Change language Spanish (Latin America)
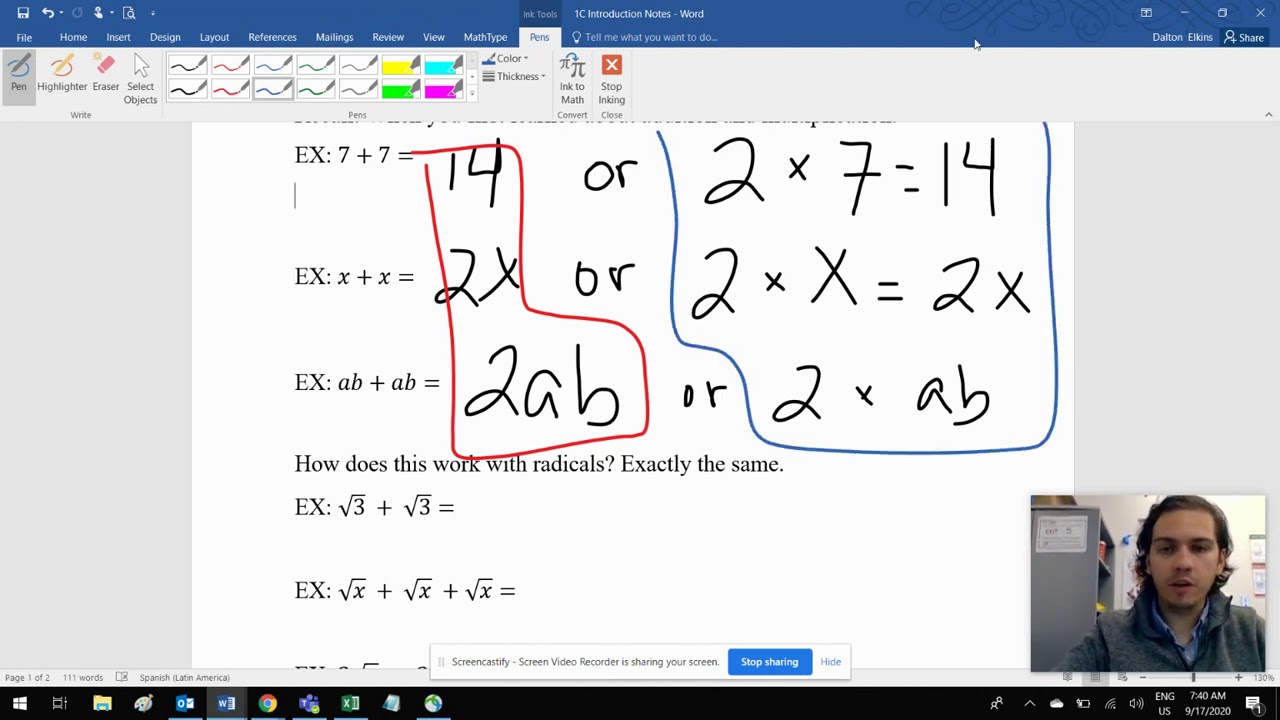The image size is (1280, 720). click(x=184, y=677)
